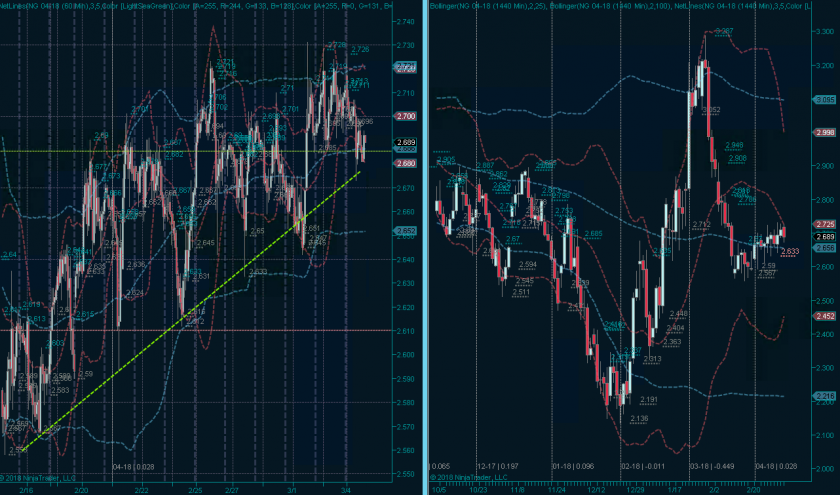Click the 3/4 date label
This screenshot has height=495, width=840.
[x=346, y=490]
